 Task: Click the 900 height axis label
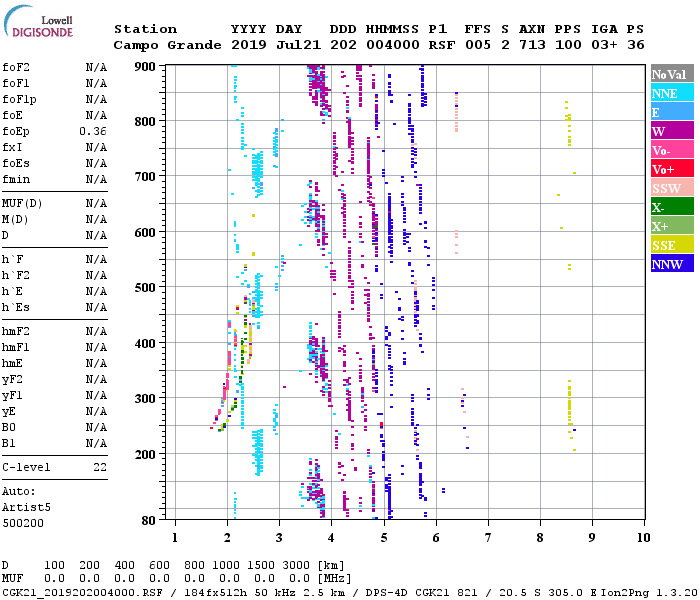click(145, 67)
